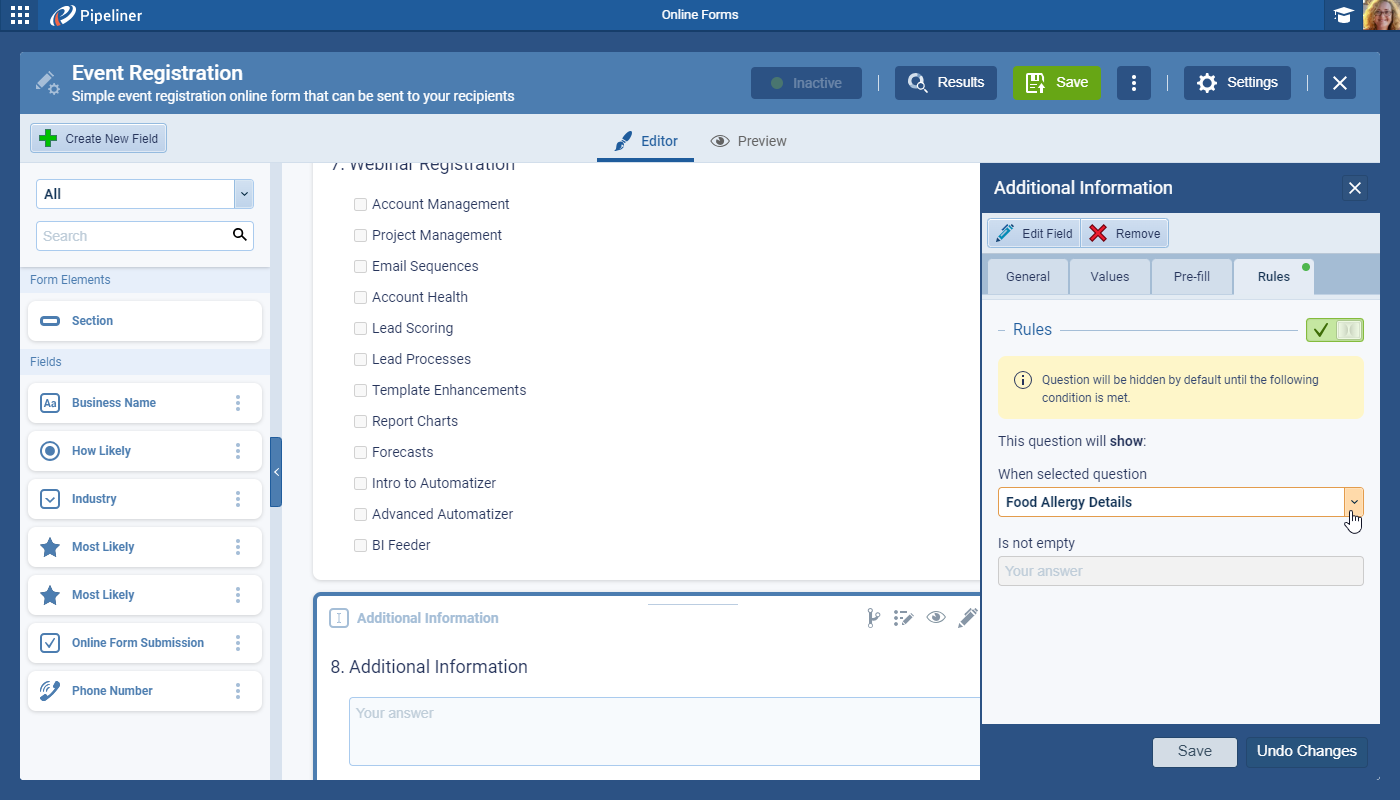Switch to the Preview tab
The width and height of the screenshot is (1400, 800).
[x=749, y=141]
